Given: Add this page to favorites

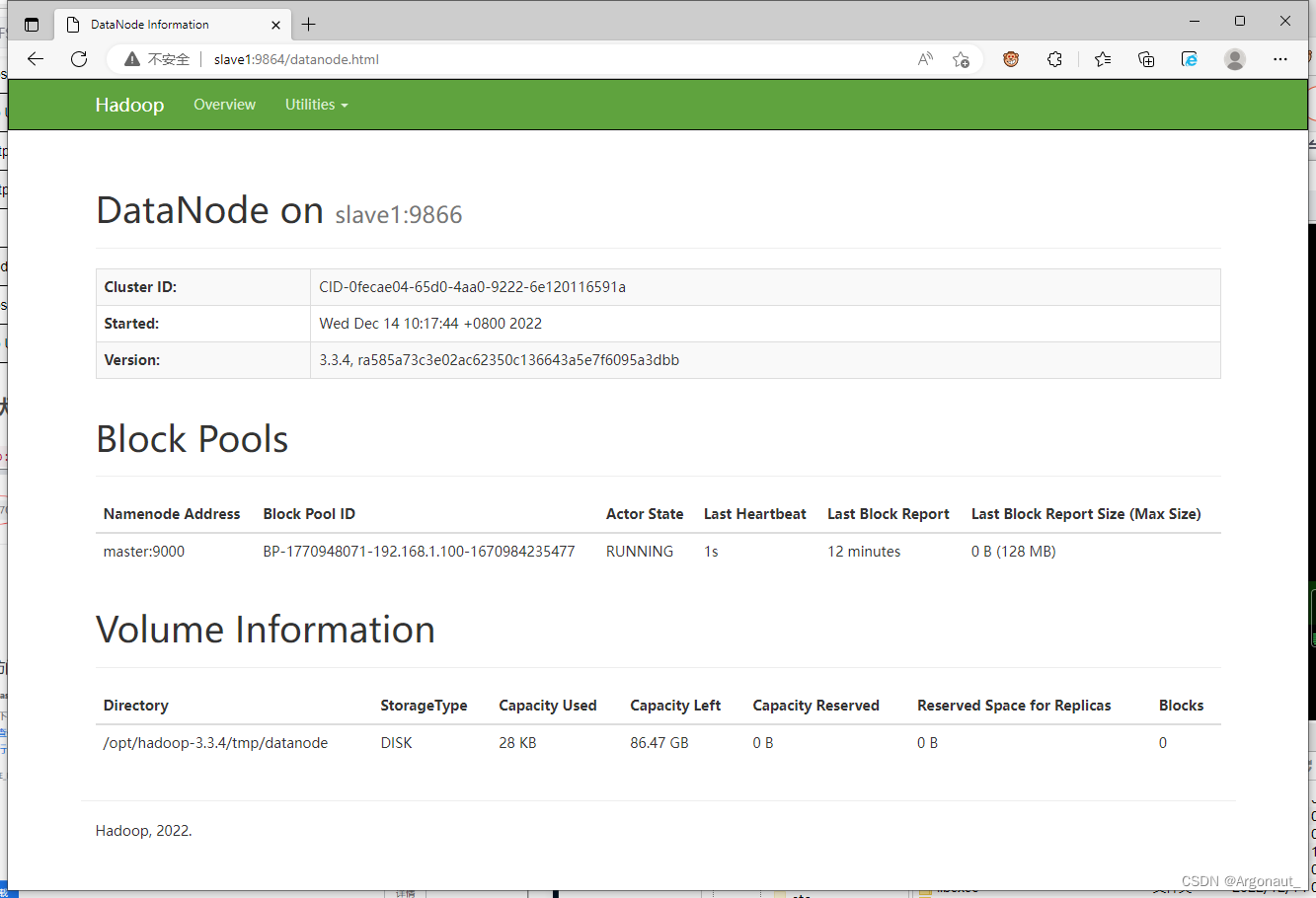Looking at the screenshot, I should tap(961, 59).
